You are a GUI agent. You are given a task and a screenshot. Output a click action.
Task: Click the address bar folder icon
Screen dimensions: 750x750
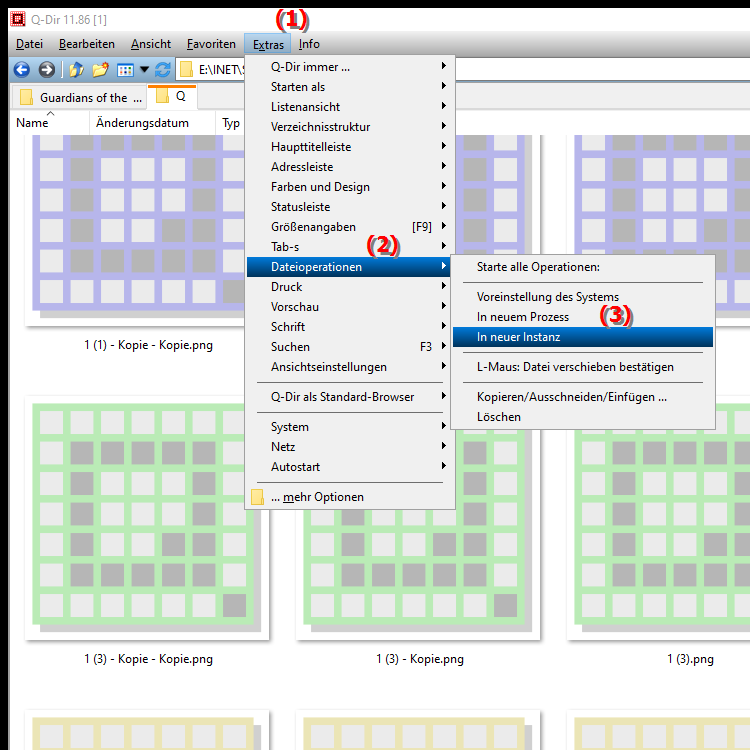(186, 70)
